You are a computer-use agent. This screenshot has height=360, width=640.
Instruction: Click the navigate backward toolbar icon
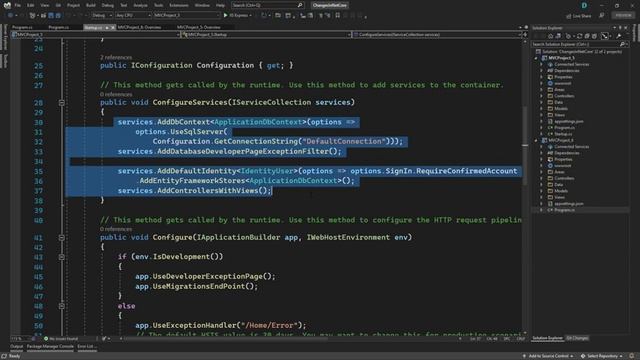10,16
